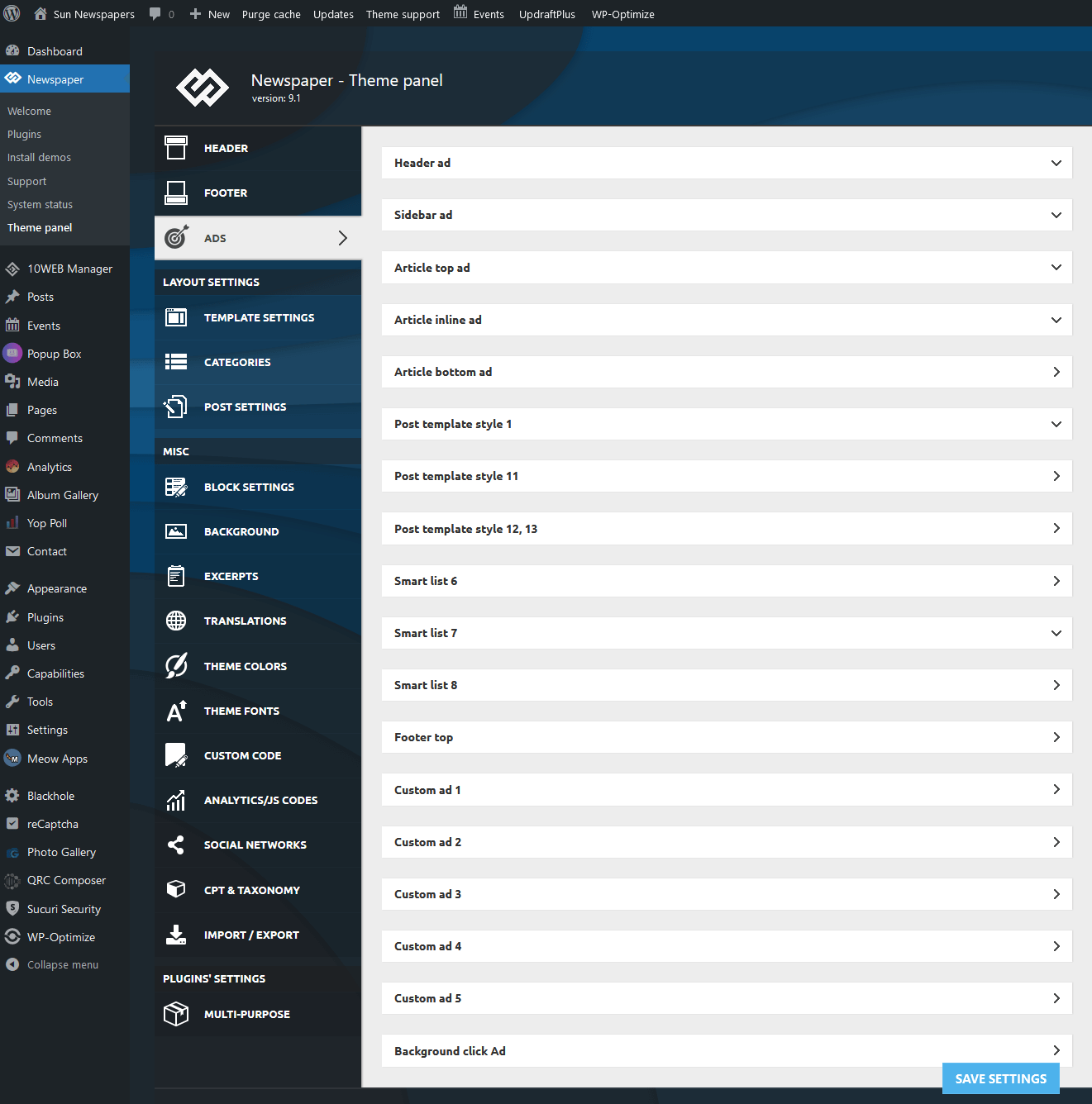Screen dimensions: 1092x1104
Task: Open the Footer top section arrow
Action: coord(1056,737)
